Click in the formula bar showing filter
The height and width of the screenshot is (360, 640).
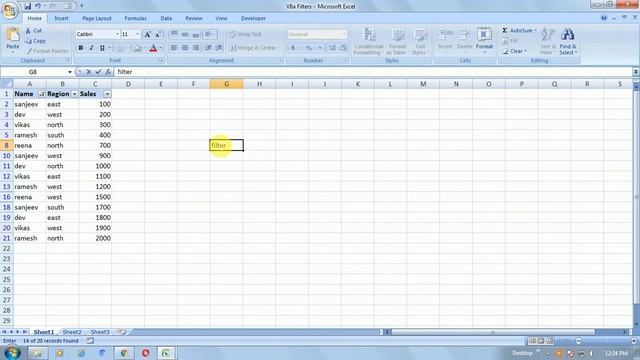click(x=373, y=72)
